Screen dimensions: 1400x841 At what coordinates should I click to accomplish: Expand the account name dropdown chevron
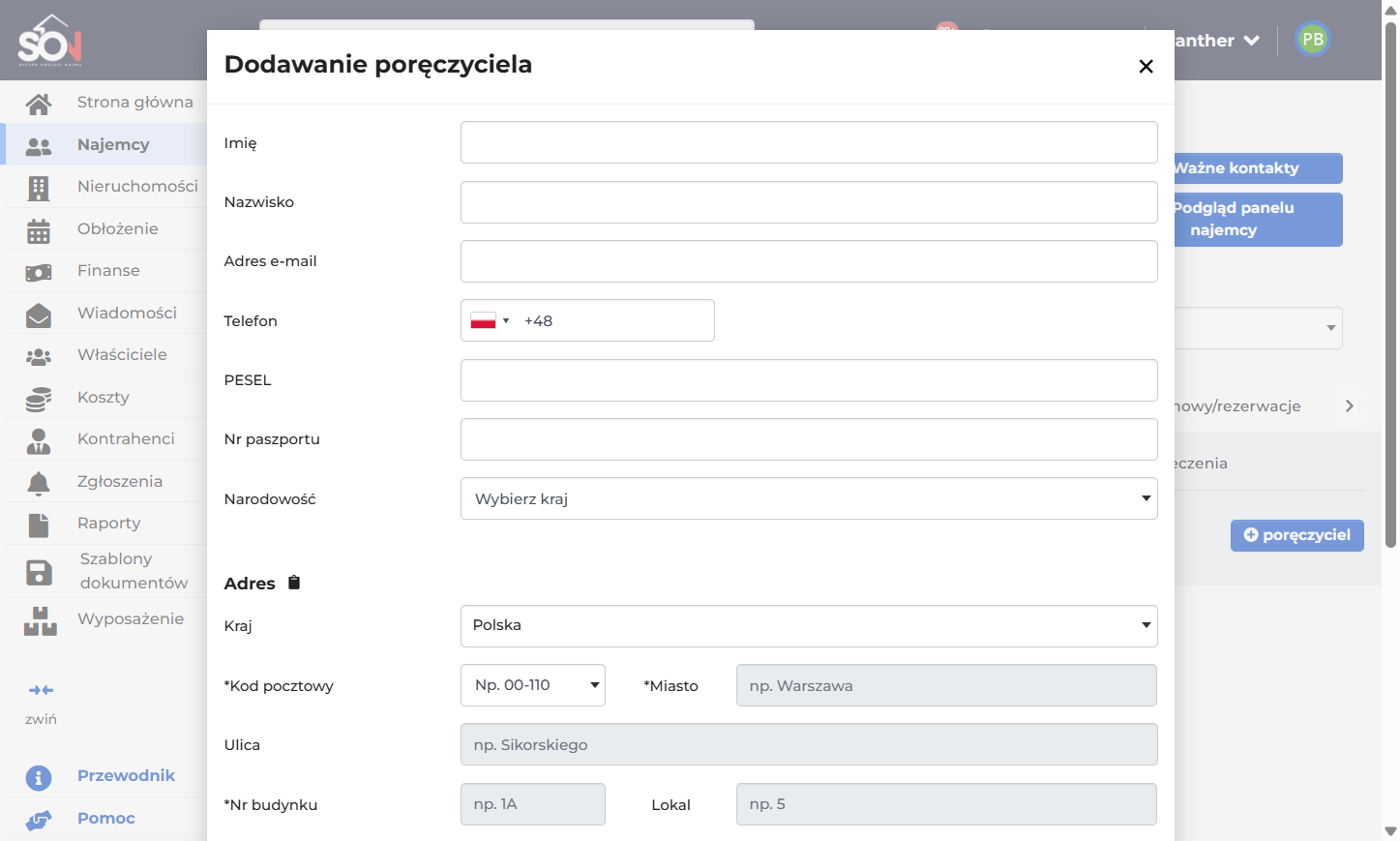[1251, 41]
